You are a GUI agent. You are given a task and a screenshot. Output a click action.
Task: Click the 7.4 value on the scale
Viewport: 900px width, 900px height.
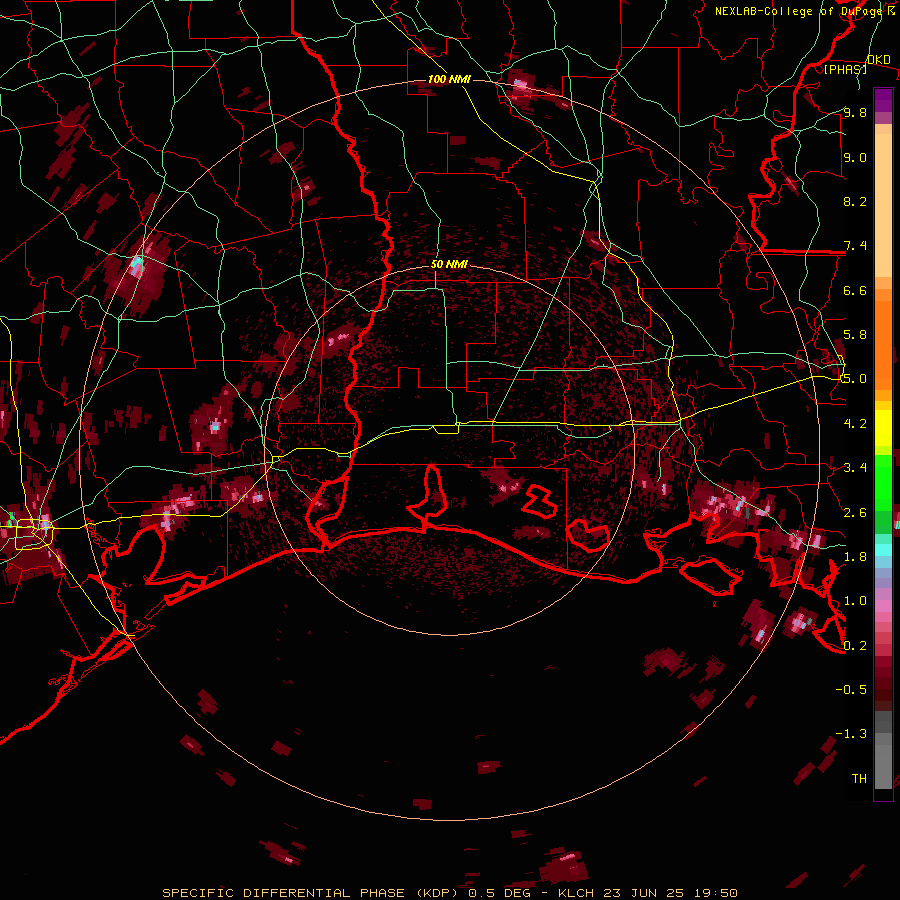(855, 246)
